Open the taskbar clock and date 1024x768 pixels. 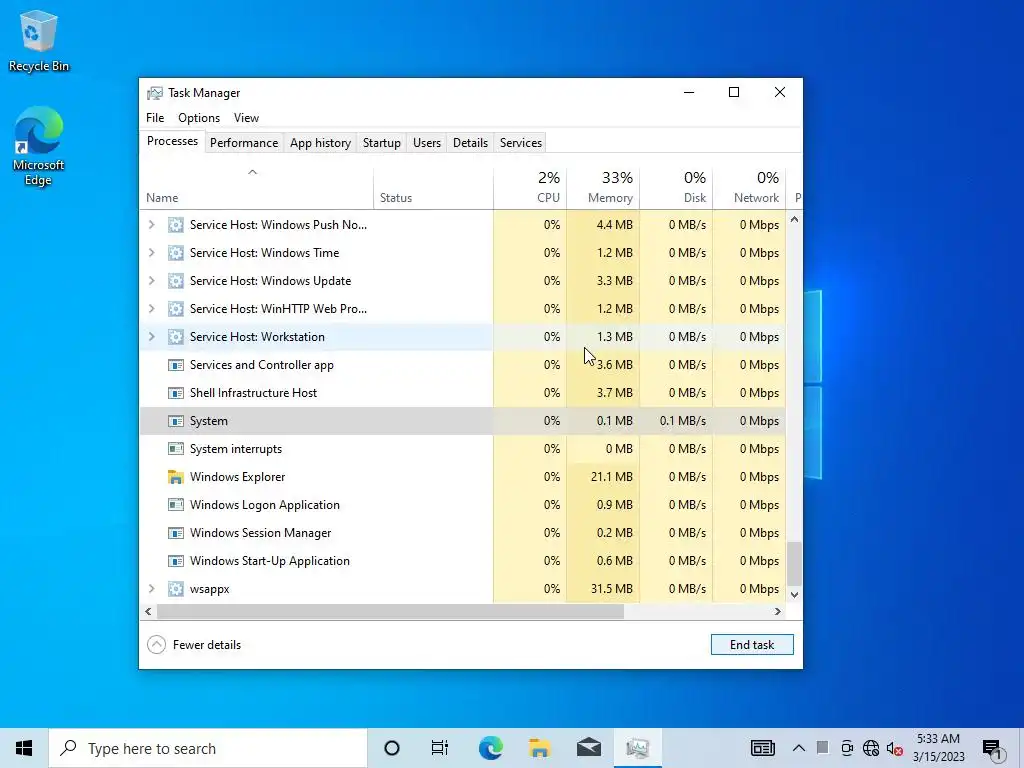938,748
